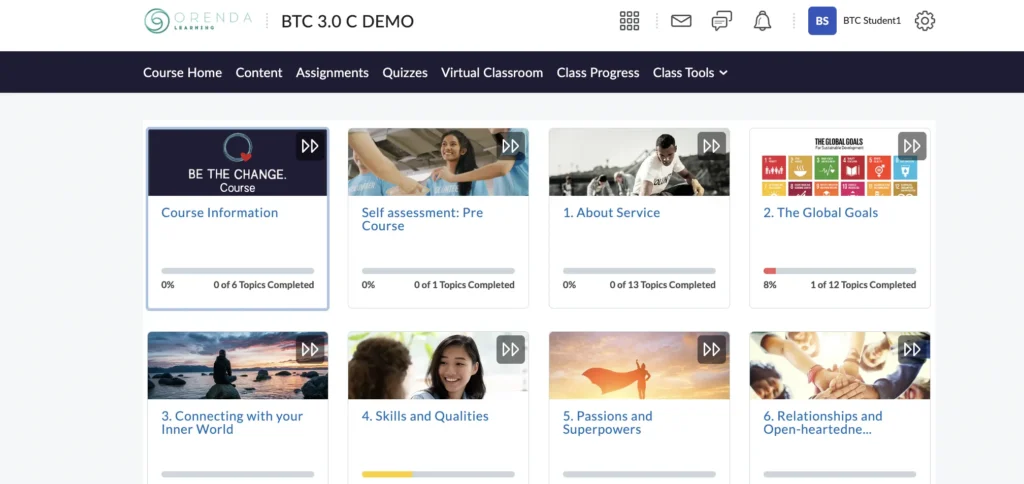Expand the Class Tools dropdown

[690, 73]
